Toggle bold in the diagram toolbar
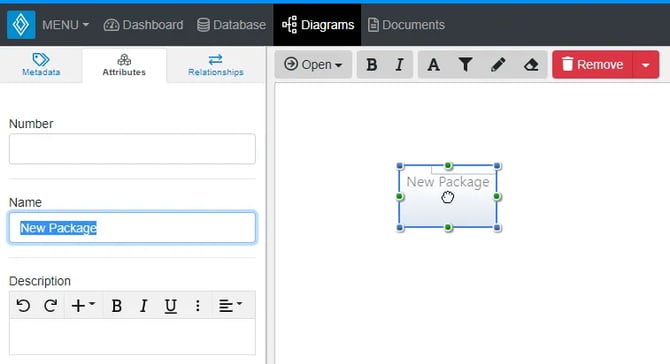Image resolution: width=670 pixels, height=364 pixels. click(x=371, y=65)
